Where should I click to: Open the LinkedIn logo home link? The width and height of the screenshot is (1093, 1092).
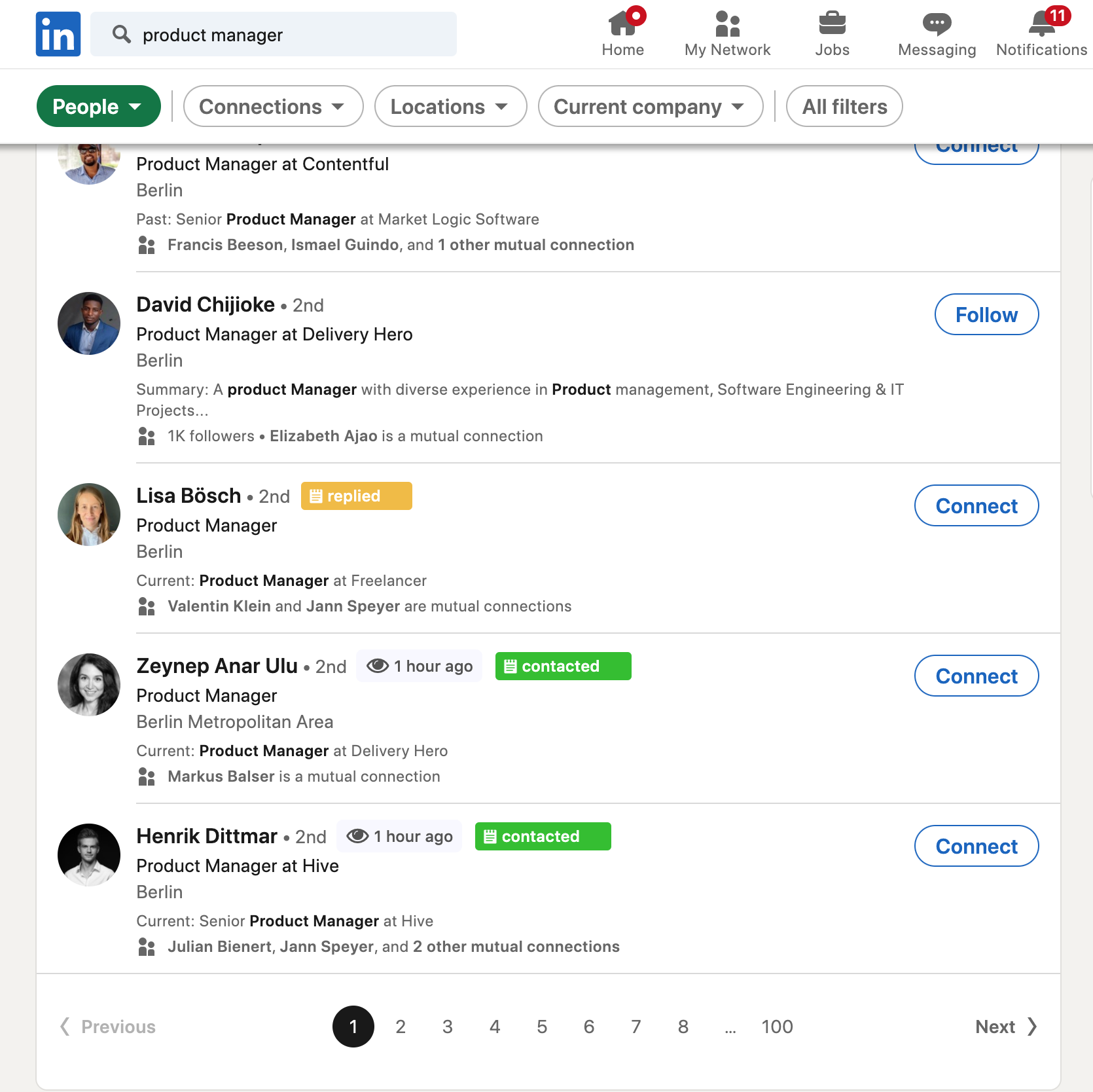click(x=58, y=34)
